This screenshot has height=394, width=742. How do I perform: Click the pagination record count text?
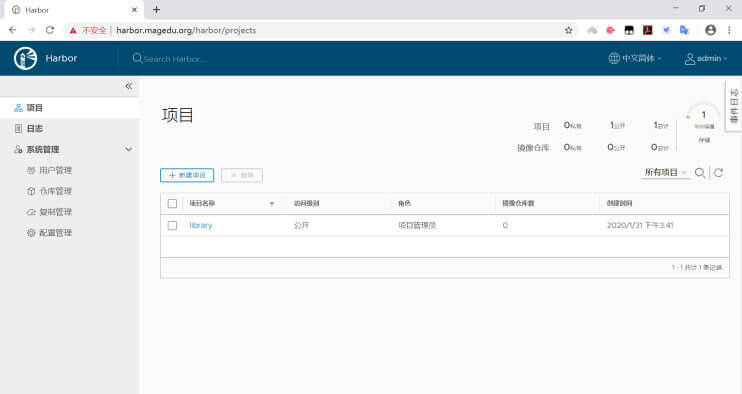[697, 268]
